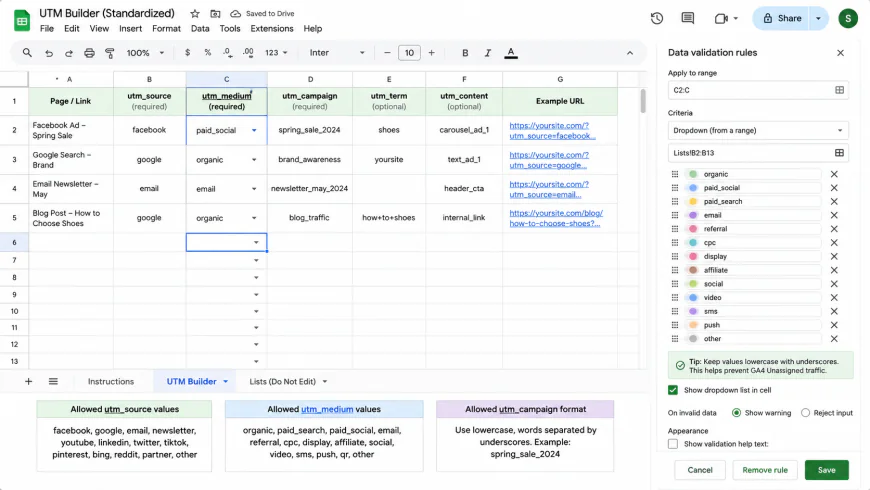The height and width of the screenshot is (490, 870).
Task: Click the search magnifier in toolbar
Action: 27,53
